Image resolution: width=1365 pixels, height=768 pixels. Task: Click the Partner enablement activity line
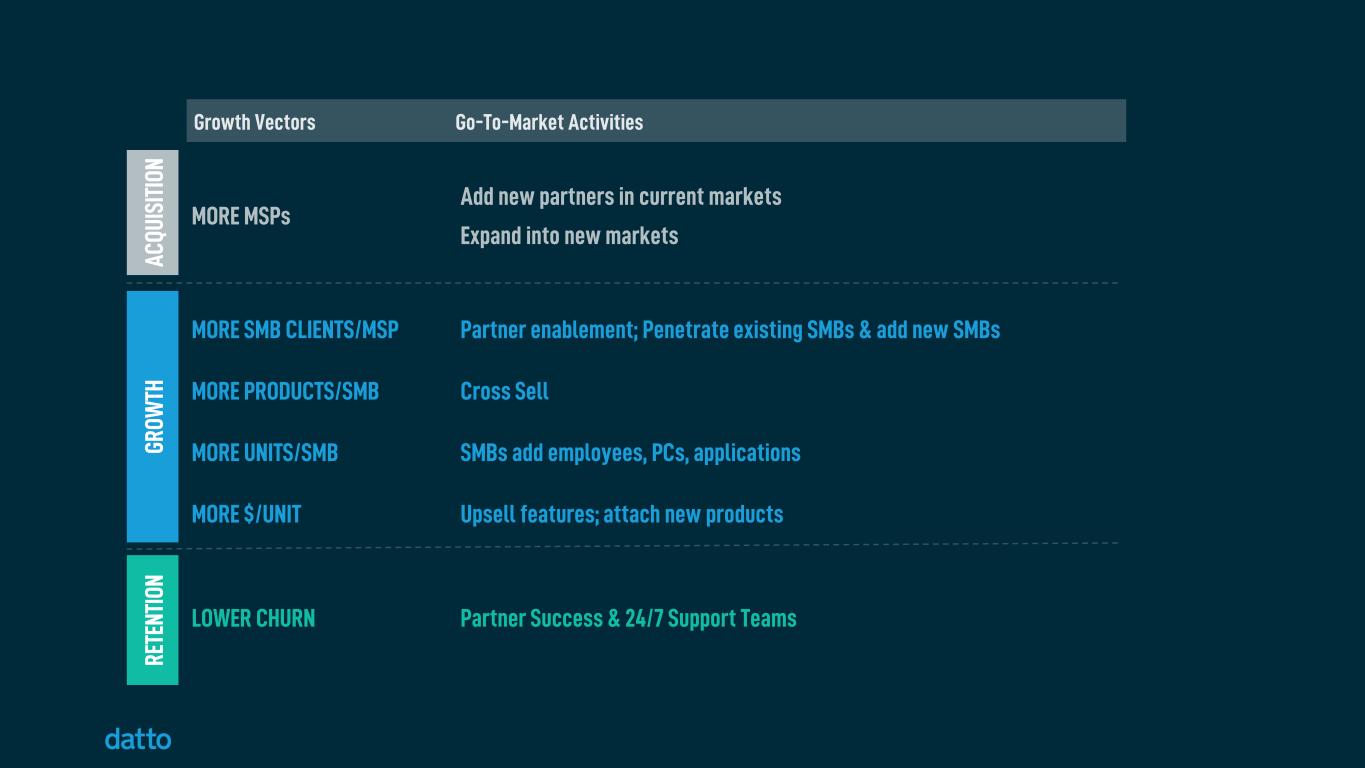(729, 330)
